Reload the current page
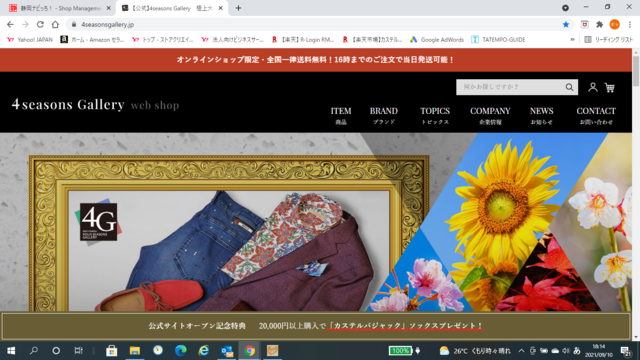640x360 pixels. coord(40,24)
